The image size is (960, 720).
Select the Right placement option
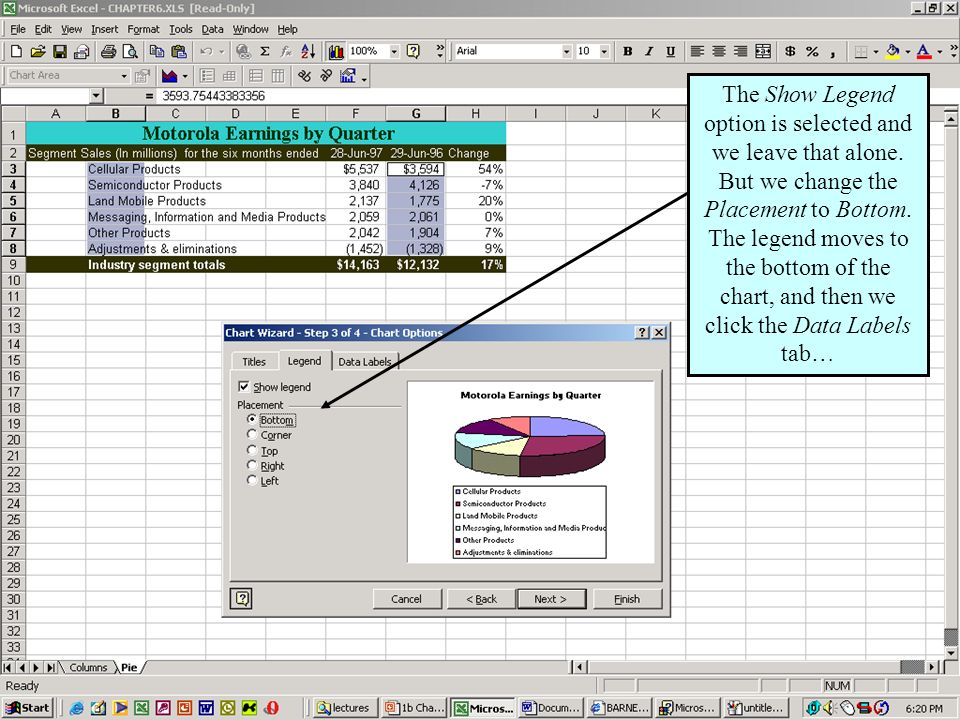[x=252, y=465]
